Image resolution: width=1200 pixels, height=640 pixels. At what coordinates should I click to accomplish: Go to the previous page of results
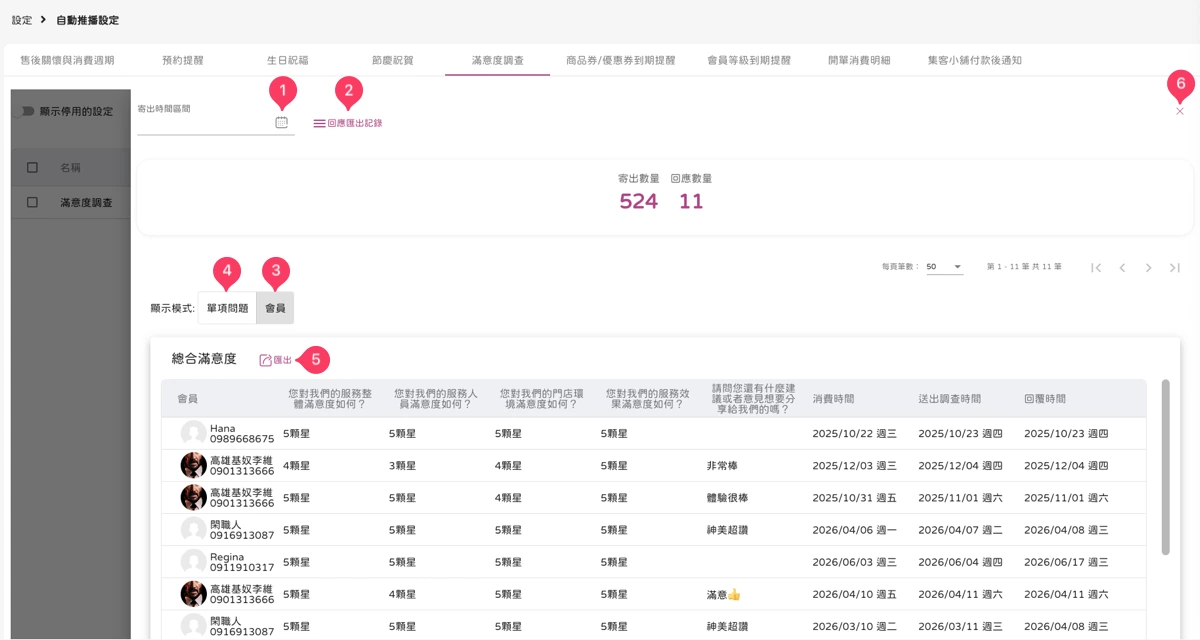point(1122,267)
